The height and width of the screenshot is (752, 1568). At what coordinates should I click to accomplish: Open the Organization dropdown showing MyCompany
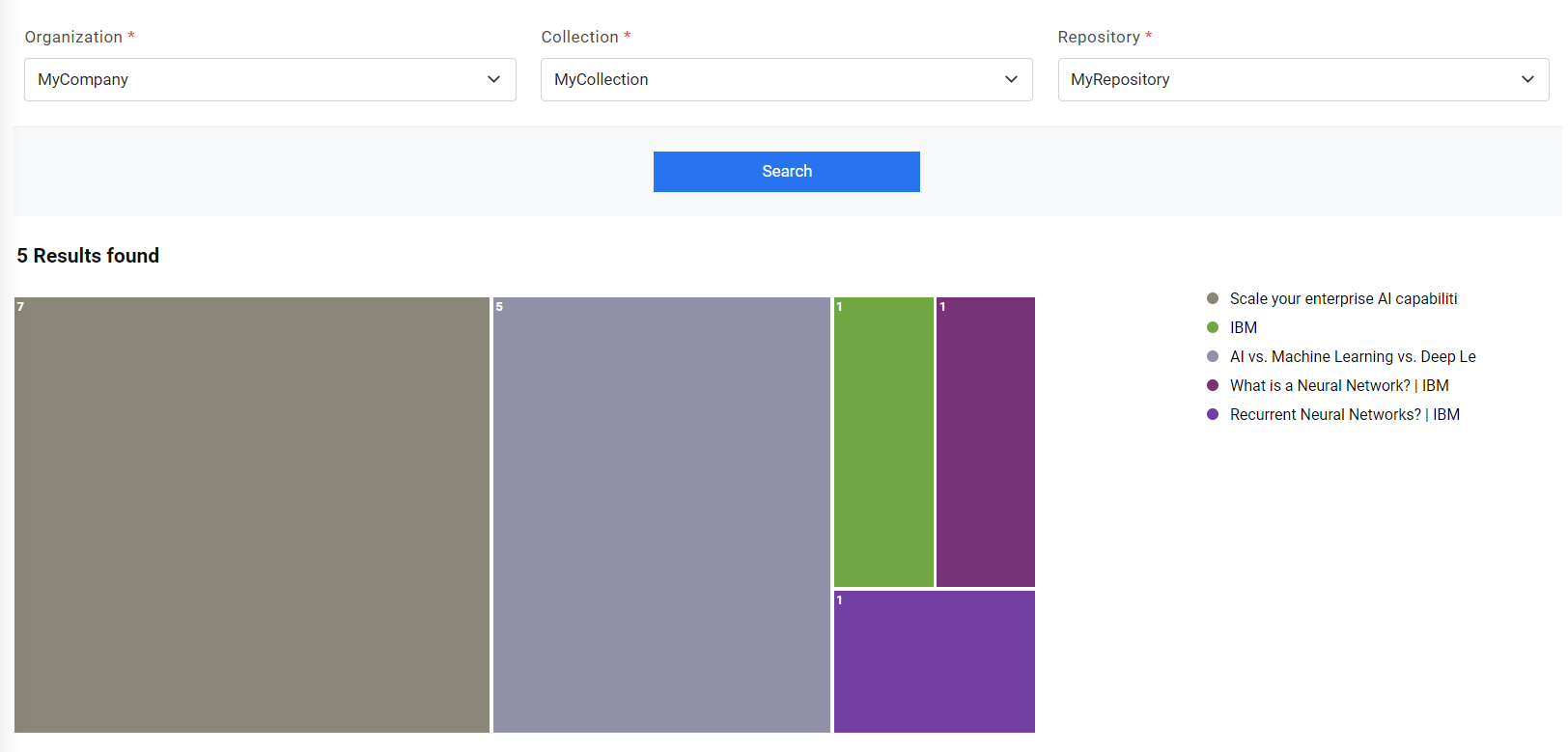click(x=269, y=79)
